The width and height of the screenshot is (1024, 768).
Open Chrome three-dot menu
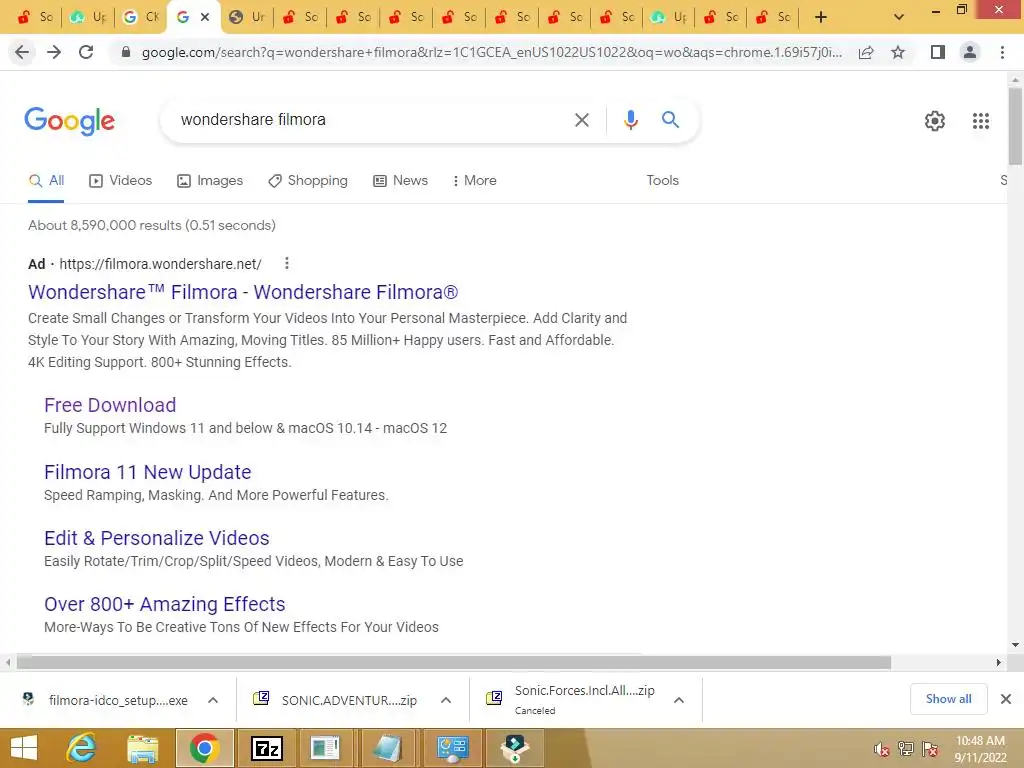click(1002, 52)
